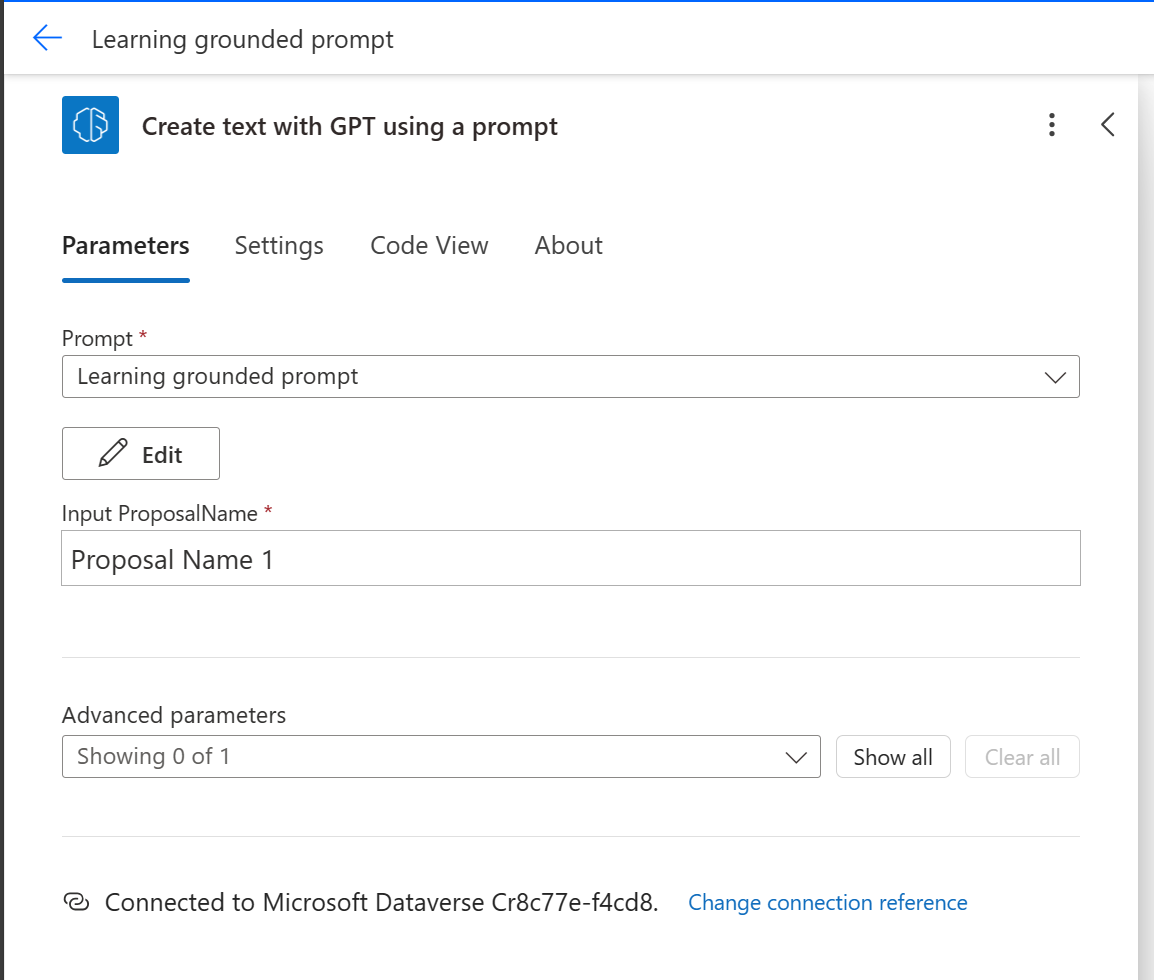Collapse the action panel with the chevron

(1107, 125)
